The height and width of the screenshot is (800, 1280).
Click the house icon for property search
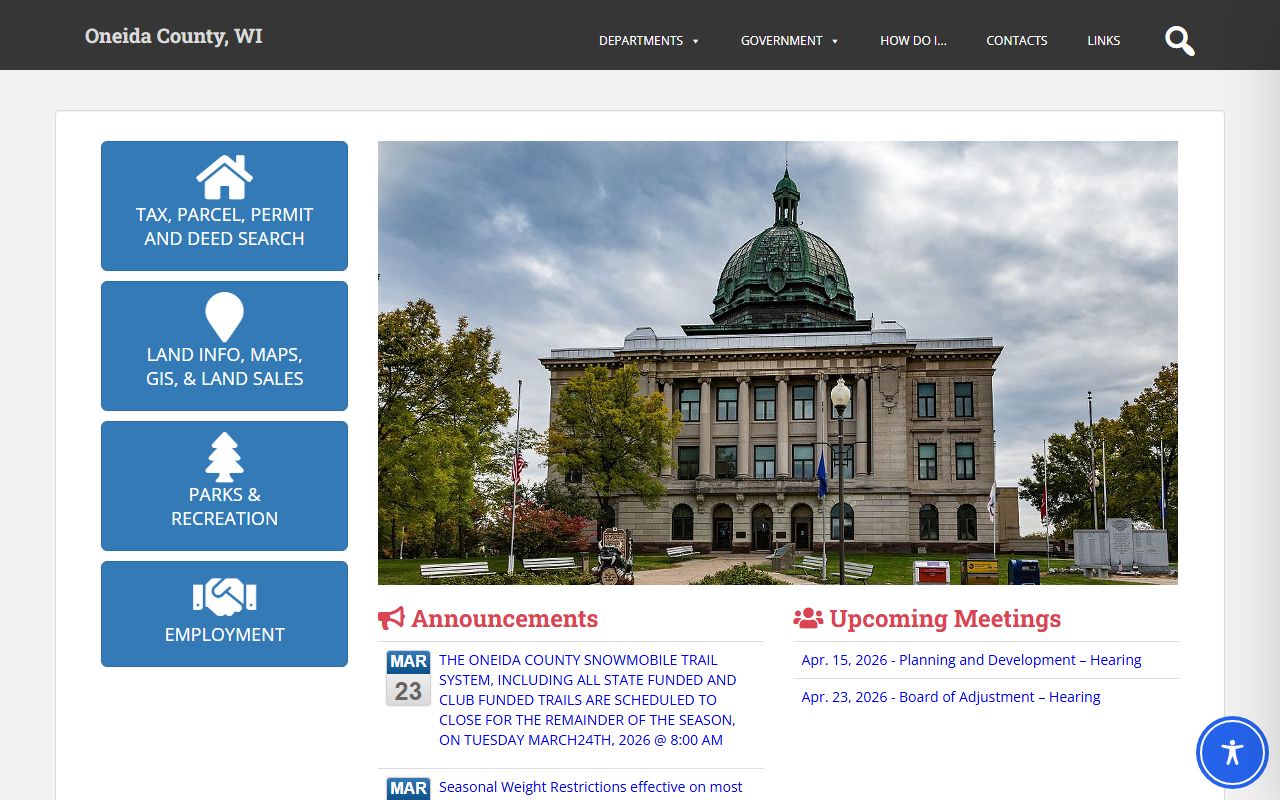point(224,178)
